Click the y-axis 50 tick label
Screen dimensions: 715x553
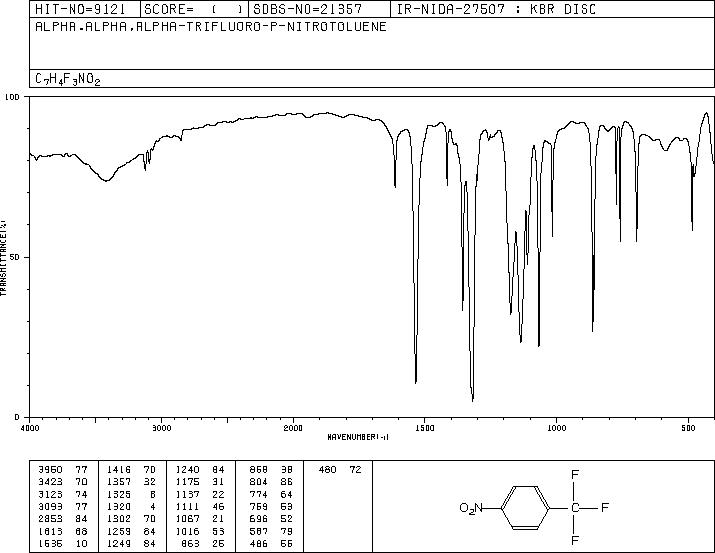click(15, 257)
